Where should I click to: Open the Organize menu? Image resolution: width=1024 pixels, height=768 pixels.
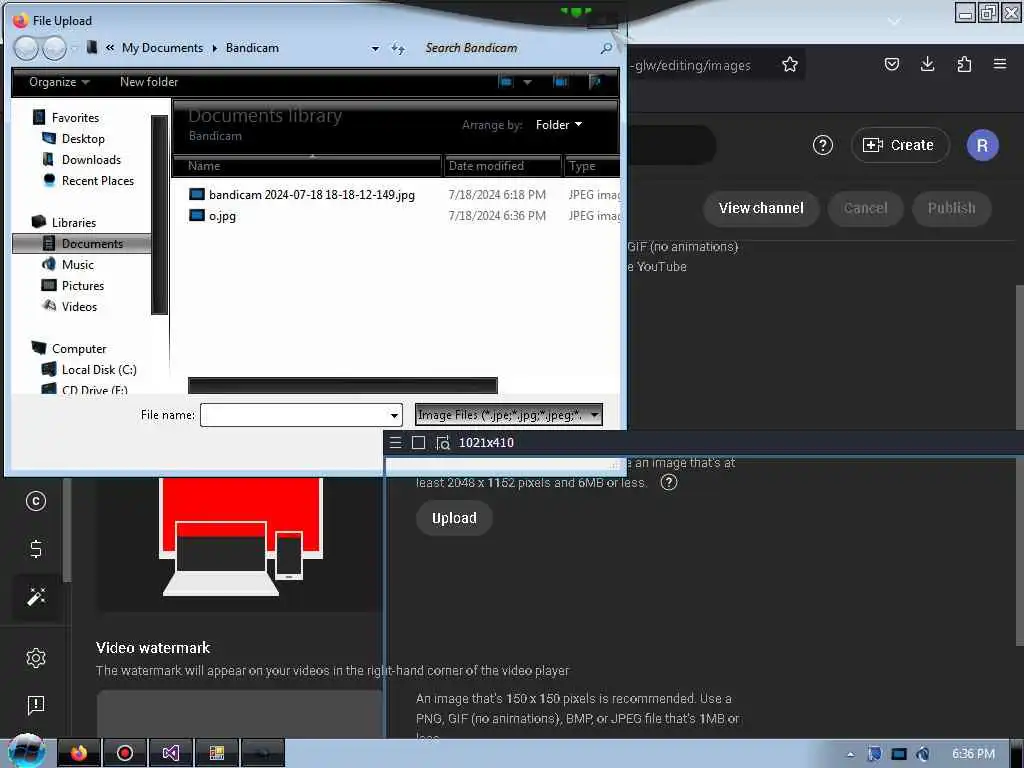(59, 82)
